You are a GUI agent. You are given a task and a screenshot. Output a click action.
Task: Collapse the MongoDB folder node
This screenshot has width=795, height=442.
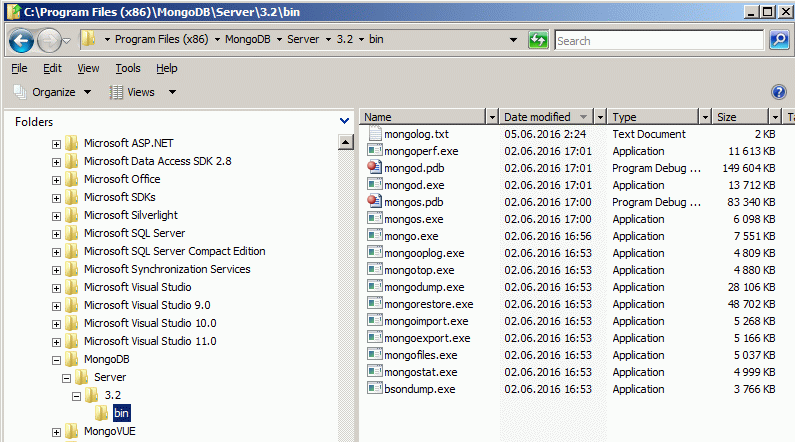click(56, 360)
